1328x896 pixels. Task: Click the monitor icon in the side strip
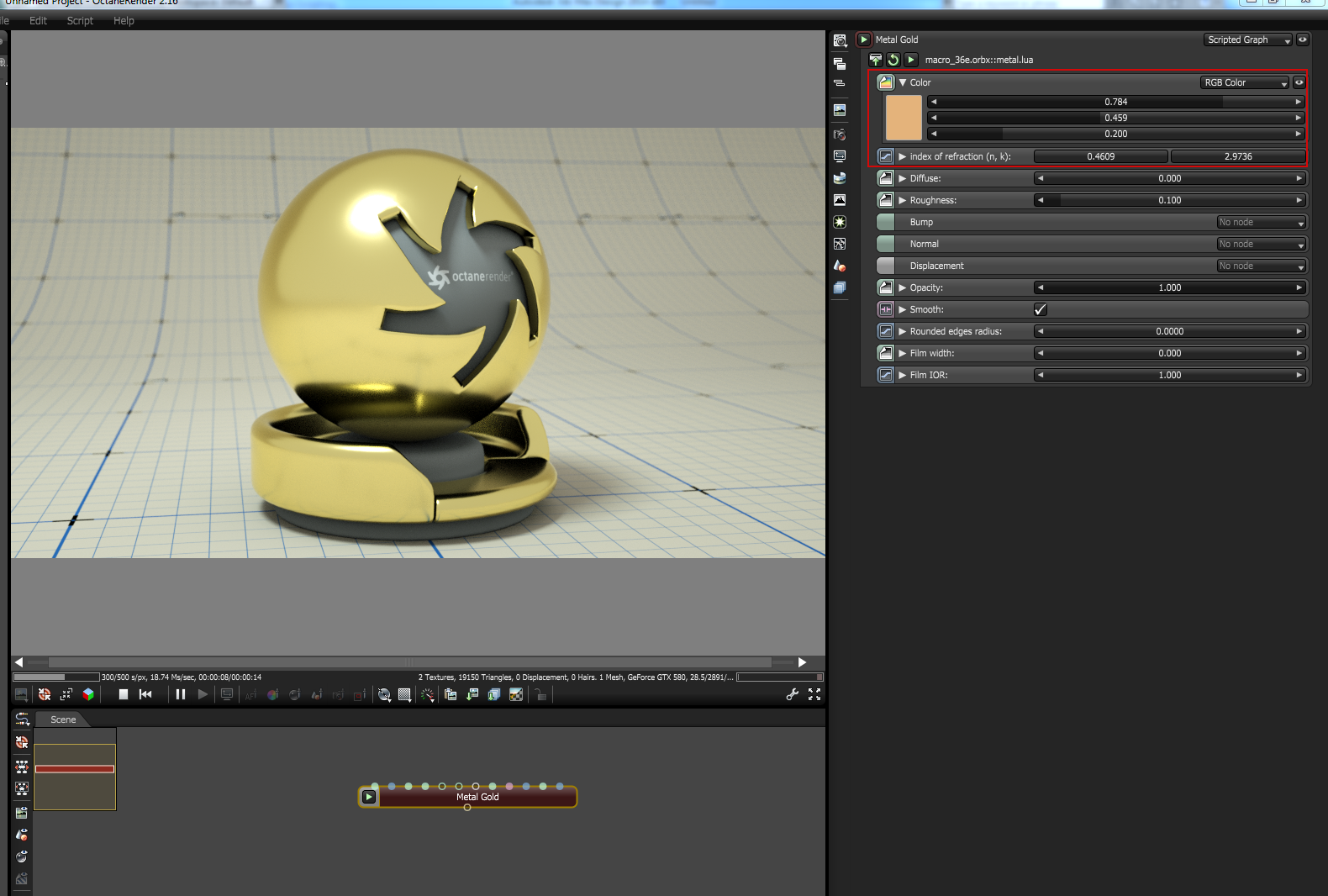tap(840, 156)
